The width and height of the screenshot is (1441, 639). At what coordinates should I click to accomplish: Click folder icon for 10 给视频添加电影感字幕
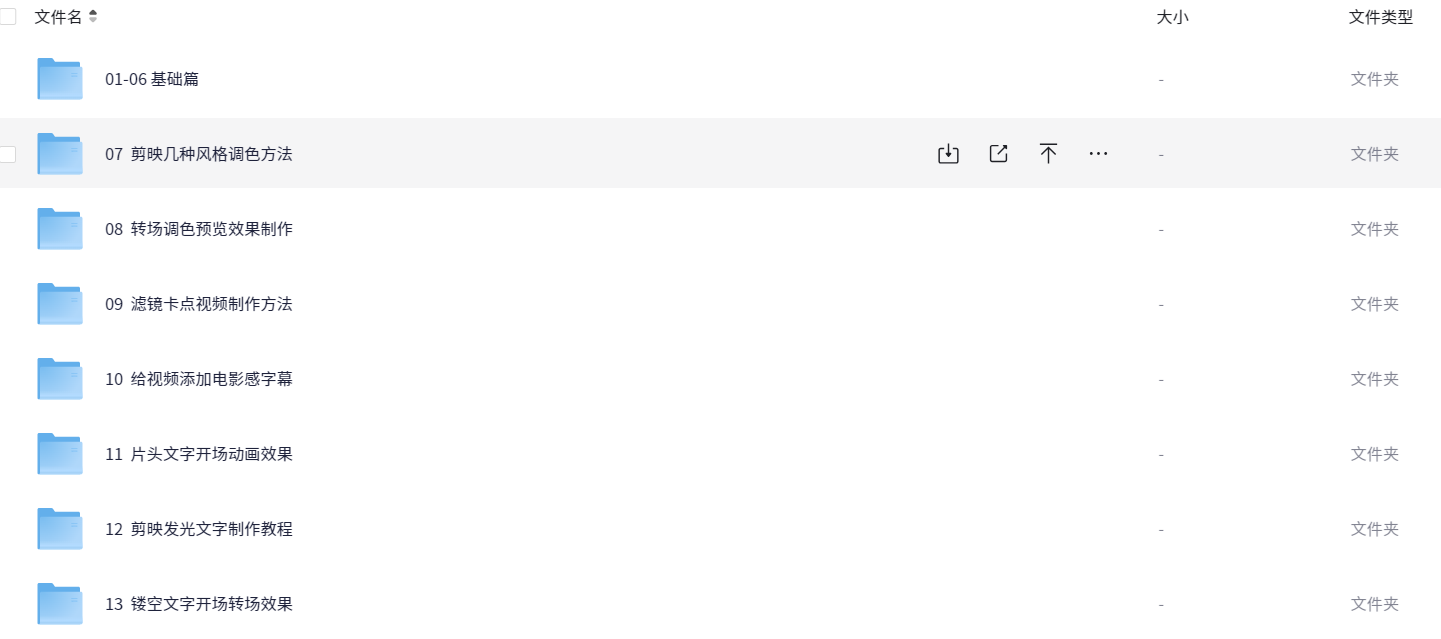60,379
